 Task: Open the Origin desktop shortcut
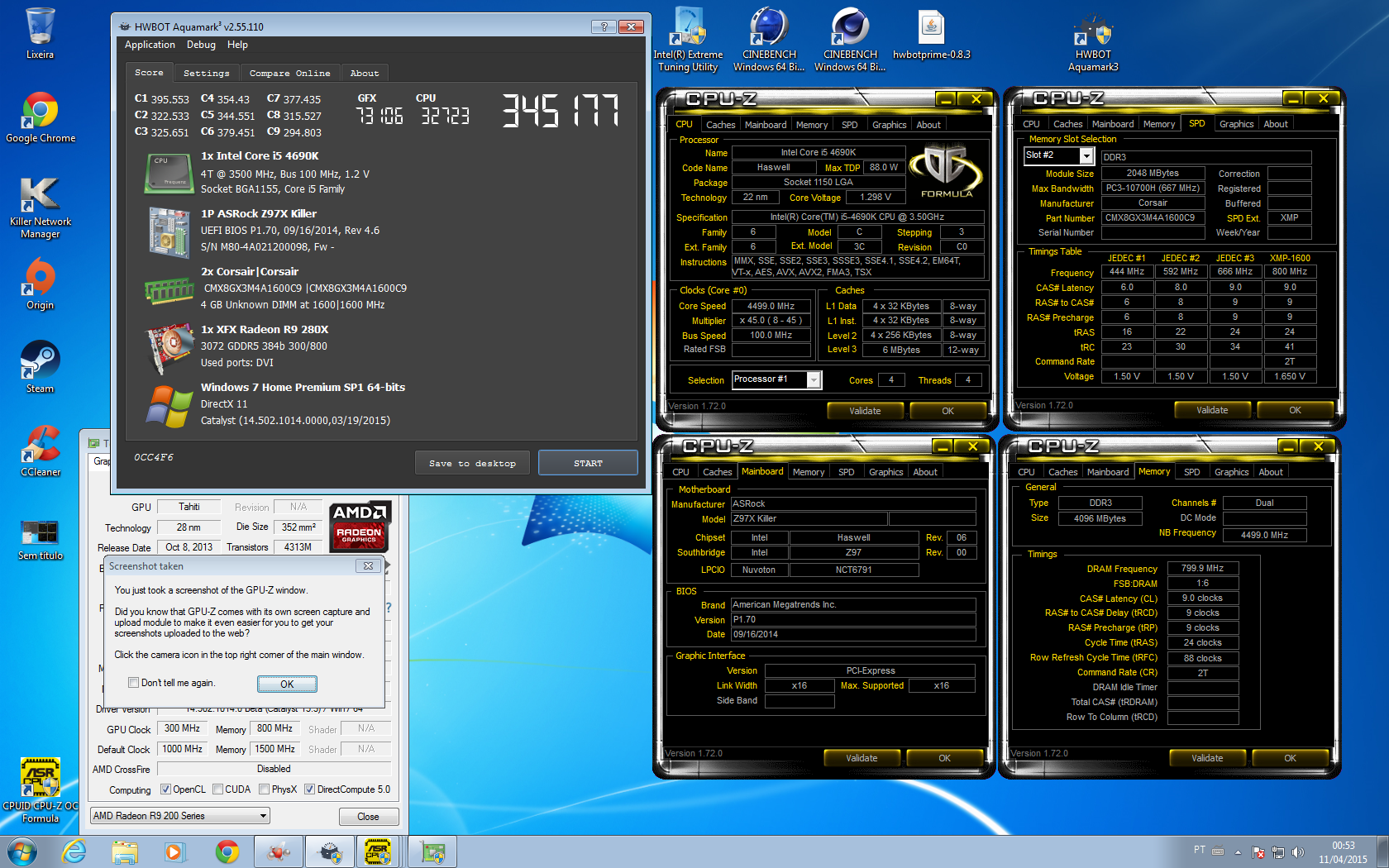click(40, 284)
